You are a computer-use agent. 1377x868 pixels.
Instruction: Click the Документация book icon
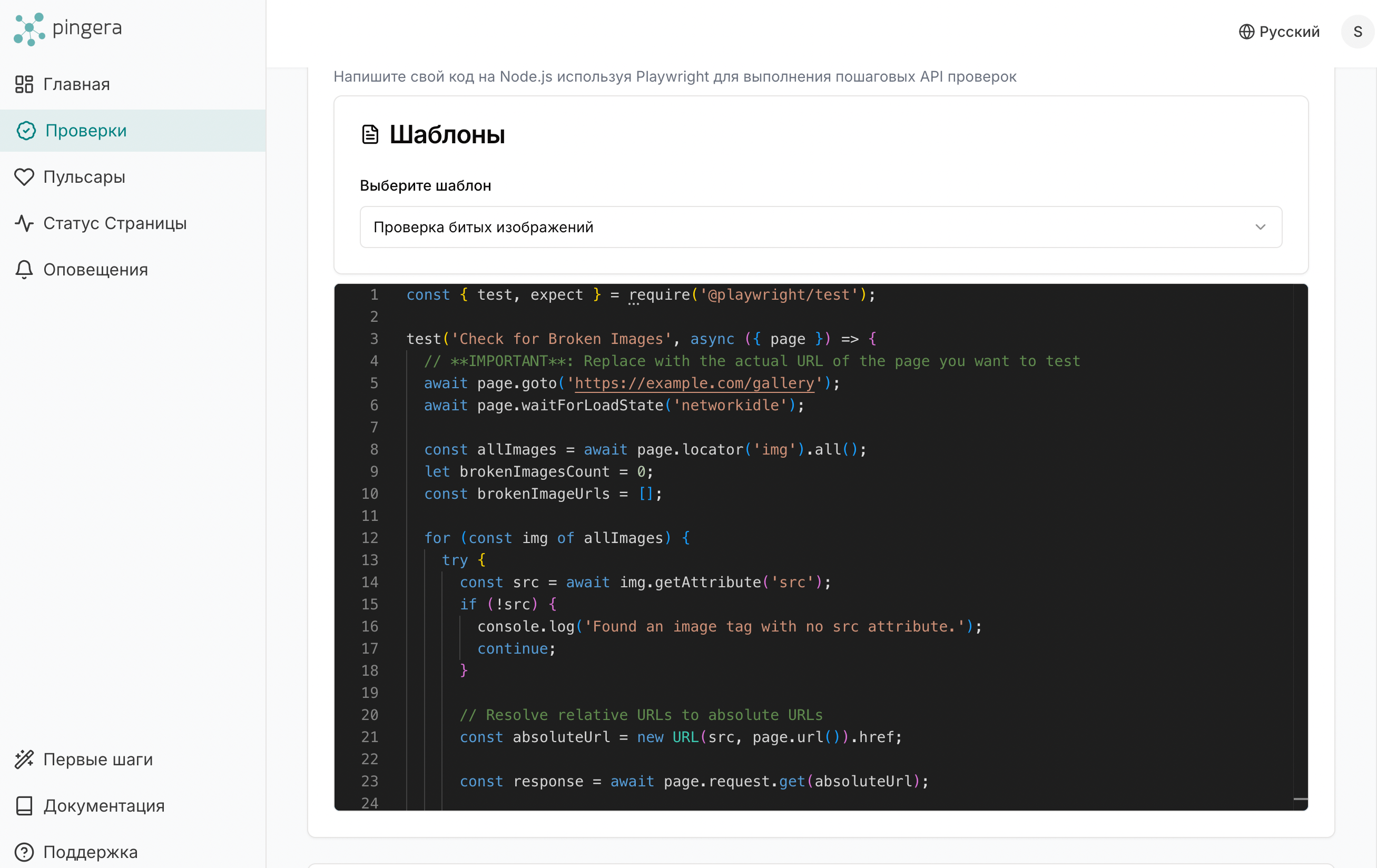pyautogui.click(x=24, y=805)
